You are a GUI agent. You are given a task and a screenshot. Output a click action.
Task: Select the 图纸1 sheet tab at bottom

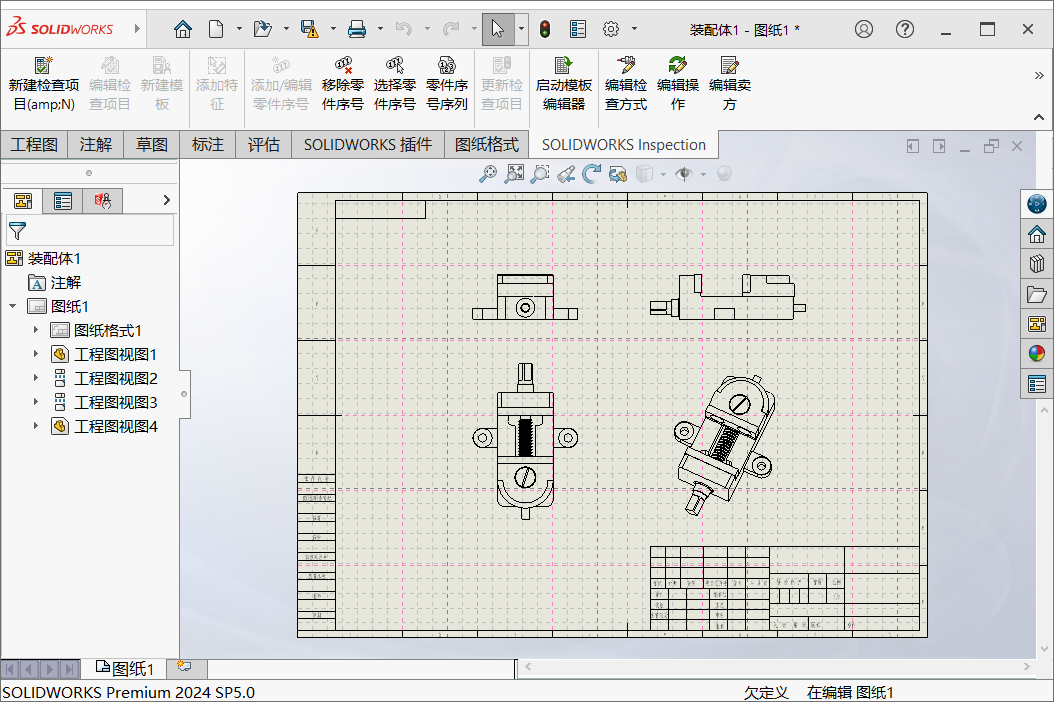tap(124, 668)
